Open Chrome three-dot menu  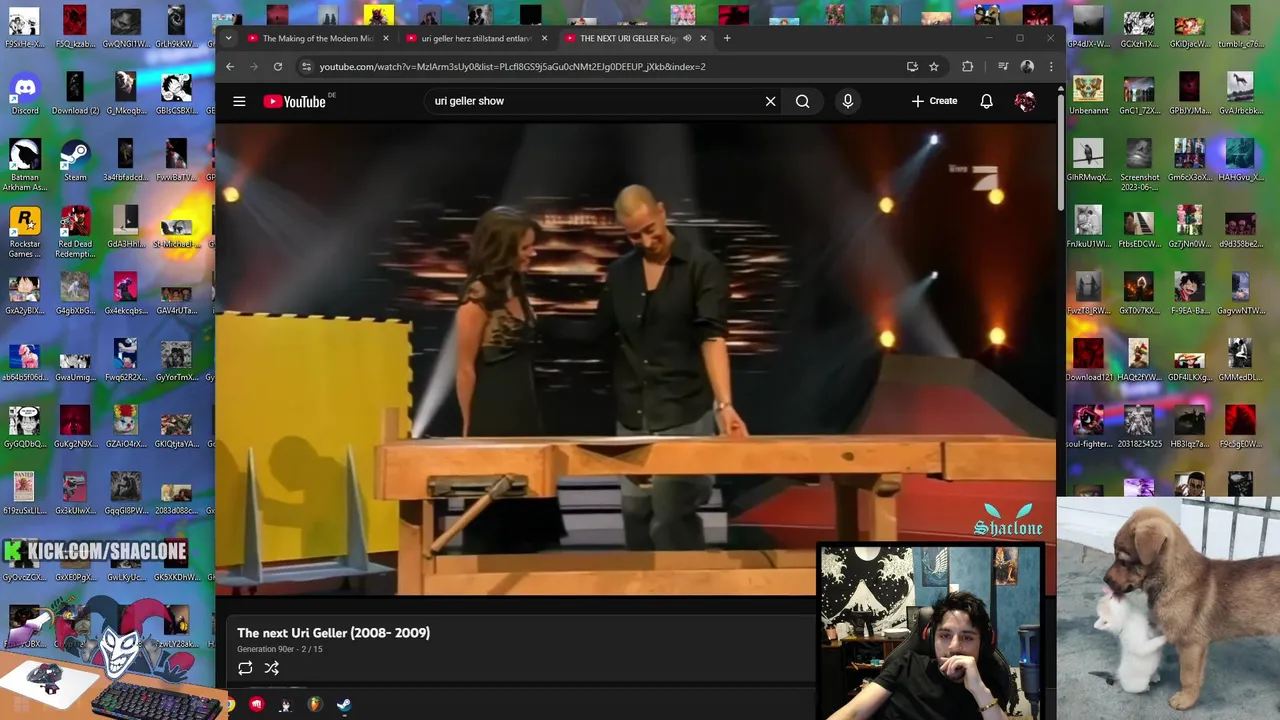pos(1050,66)
